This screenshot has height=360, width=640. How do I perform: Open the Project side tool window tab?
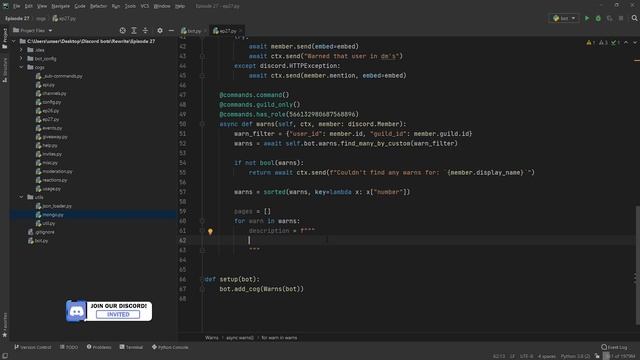pos(5,38)
